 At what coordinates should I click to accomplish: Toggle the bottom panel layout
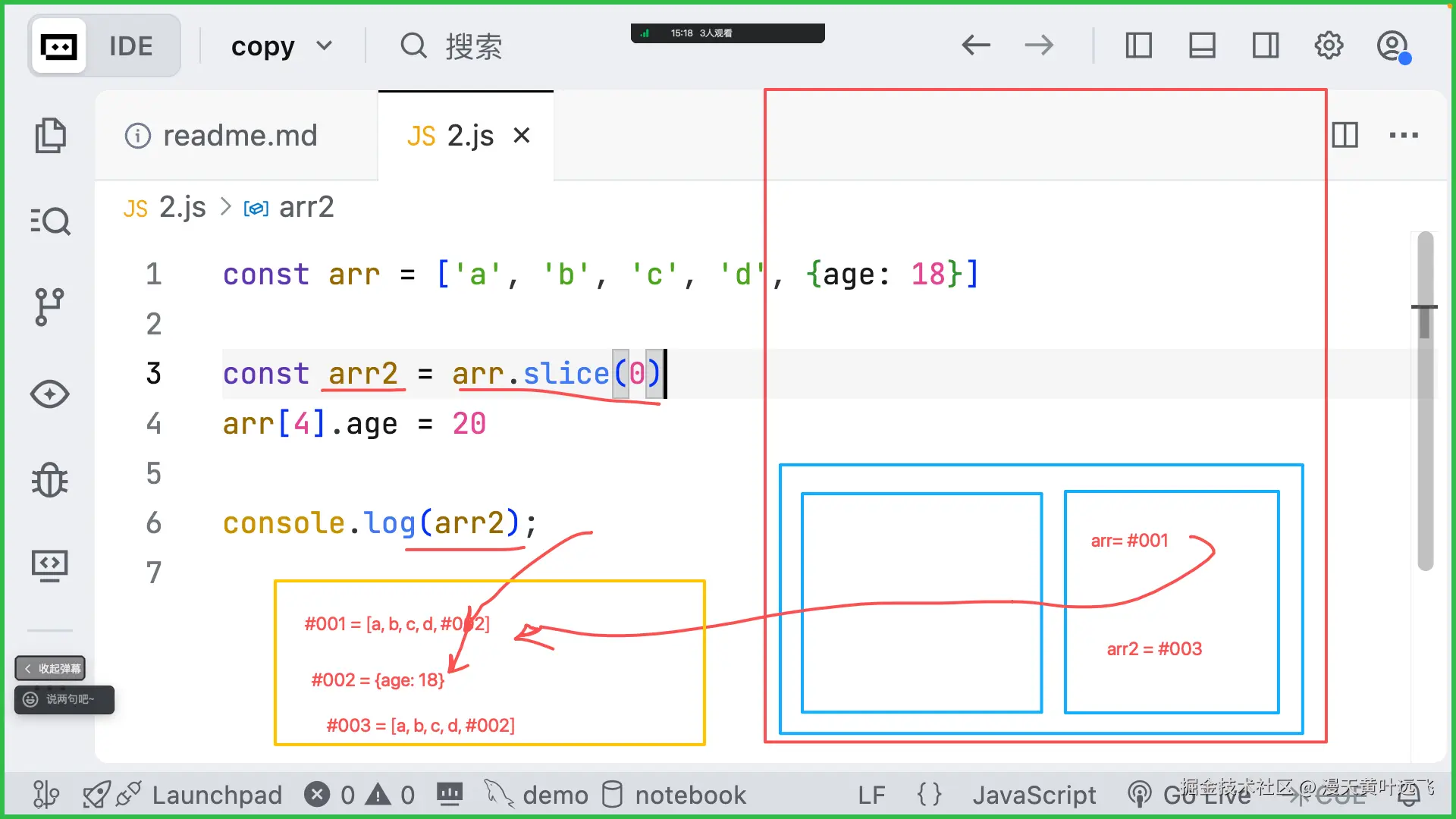pyautogui.click(x=1202, y=45)
